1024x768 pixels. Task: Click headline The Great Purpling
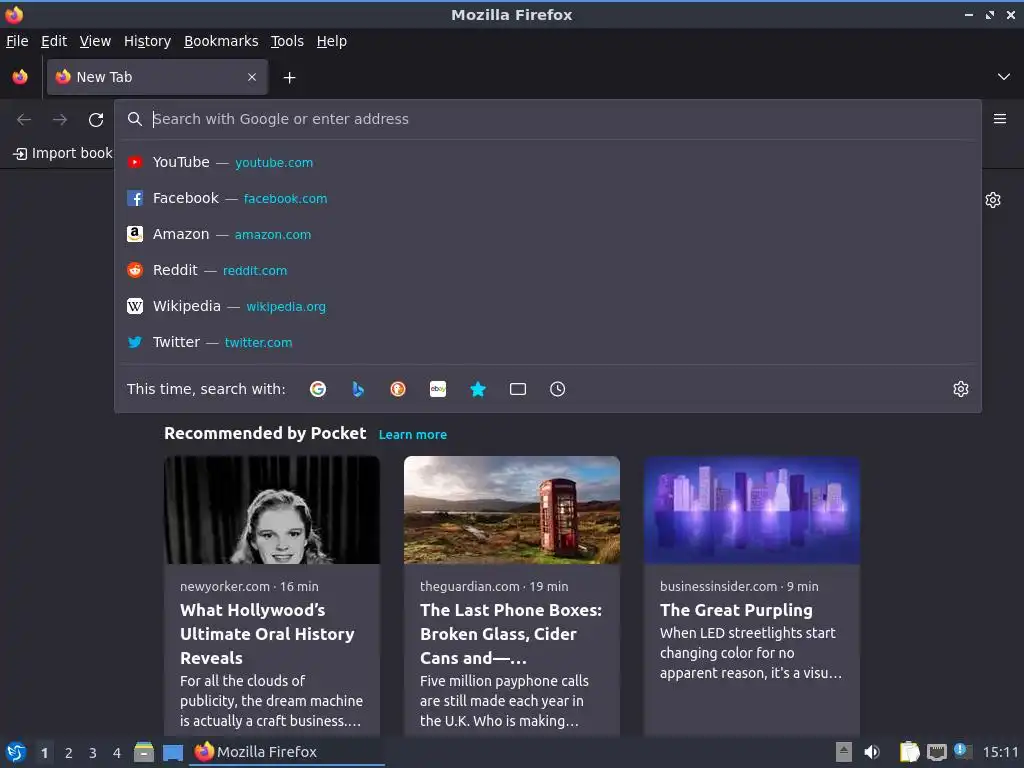click(x=736, y=610)
